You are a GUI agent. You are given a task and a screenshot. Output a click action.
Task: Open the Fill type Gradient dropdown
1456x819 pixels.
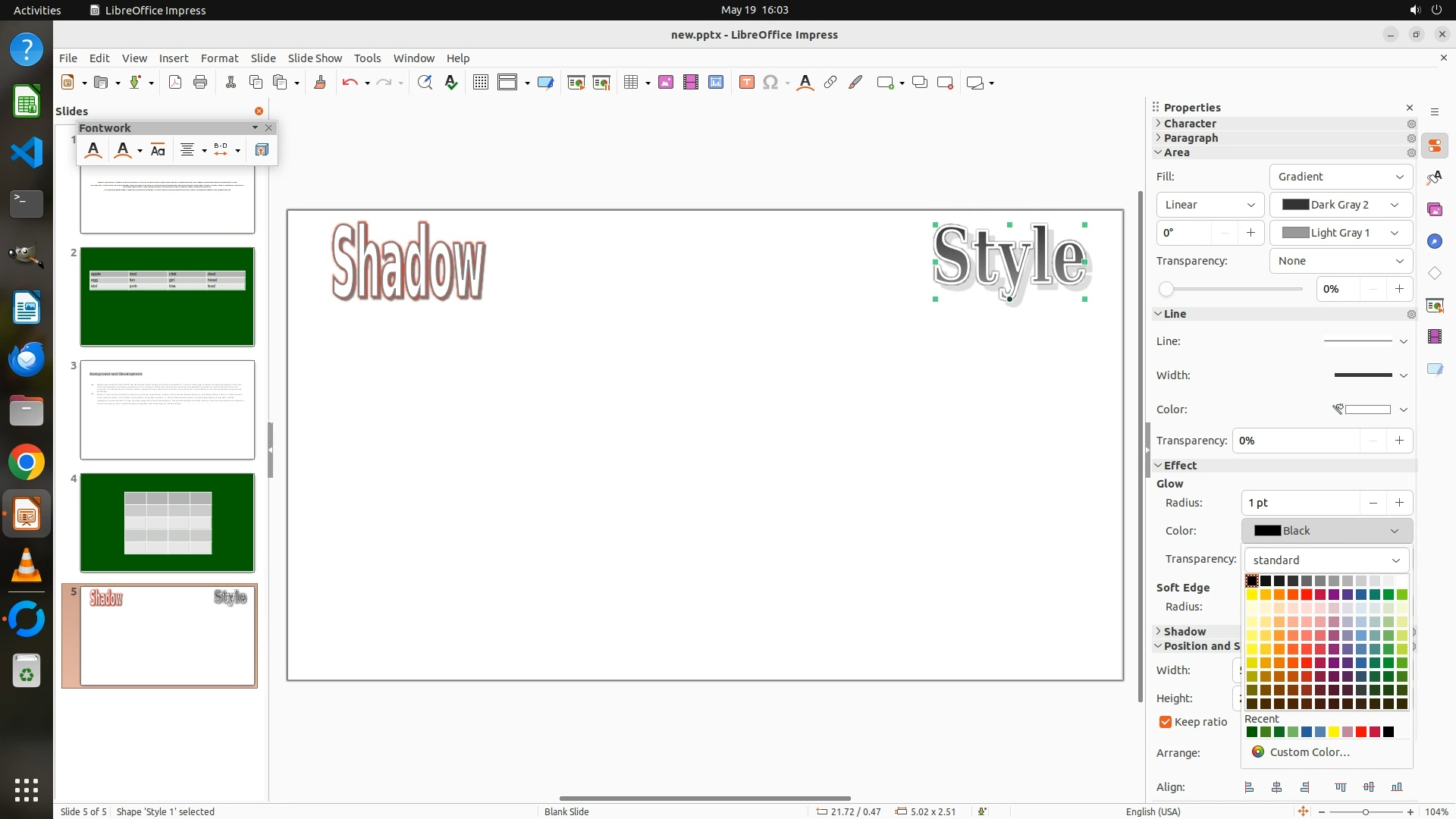[x=1340, y=177]
